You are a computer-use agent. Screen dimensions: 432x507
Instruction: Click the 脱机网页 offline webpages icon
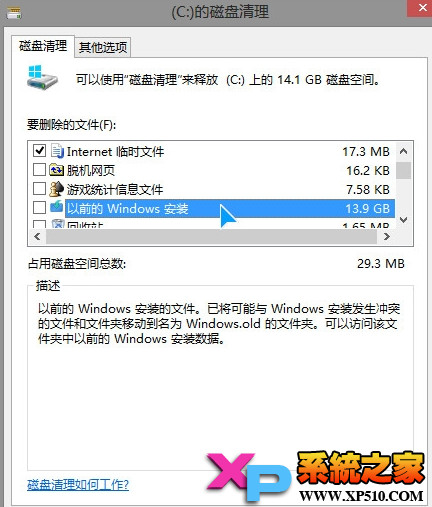pos(56,170)
